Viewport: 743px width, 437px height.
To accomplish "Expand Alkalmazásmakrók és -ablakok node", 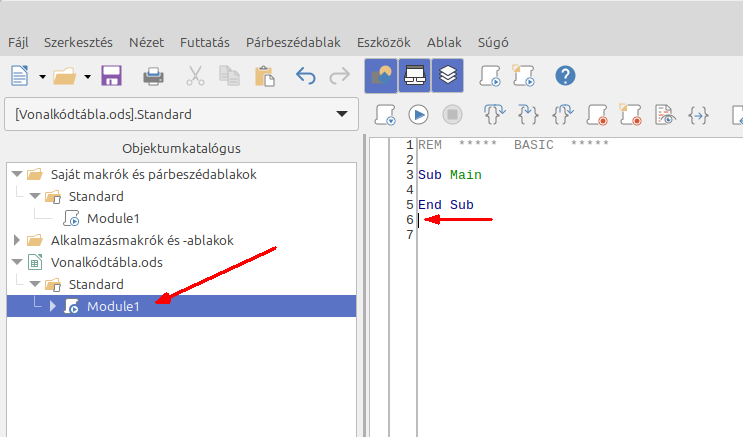I will coord(17,240).
